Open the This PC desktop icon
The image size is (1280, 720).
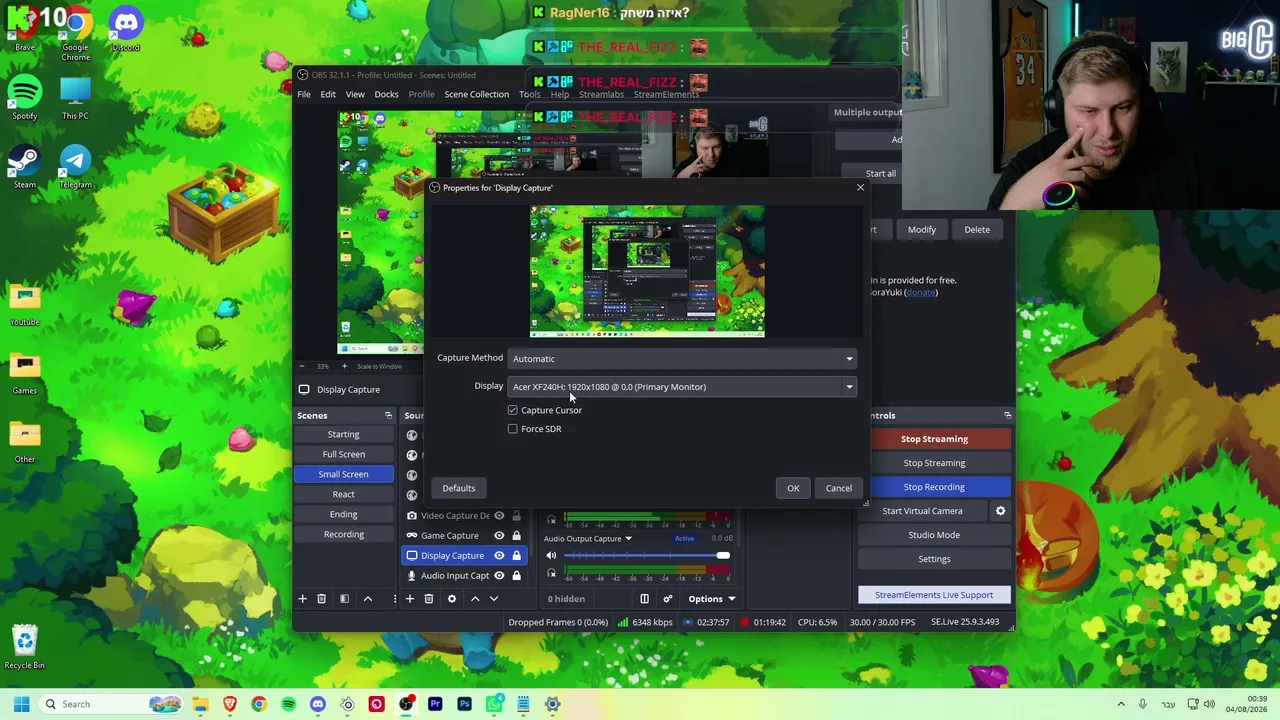coord(75,98)
